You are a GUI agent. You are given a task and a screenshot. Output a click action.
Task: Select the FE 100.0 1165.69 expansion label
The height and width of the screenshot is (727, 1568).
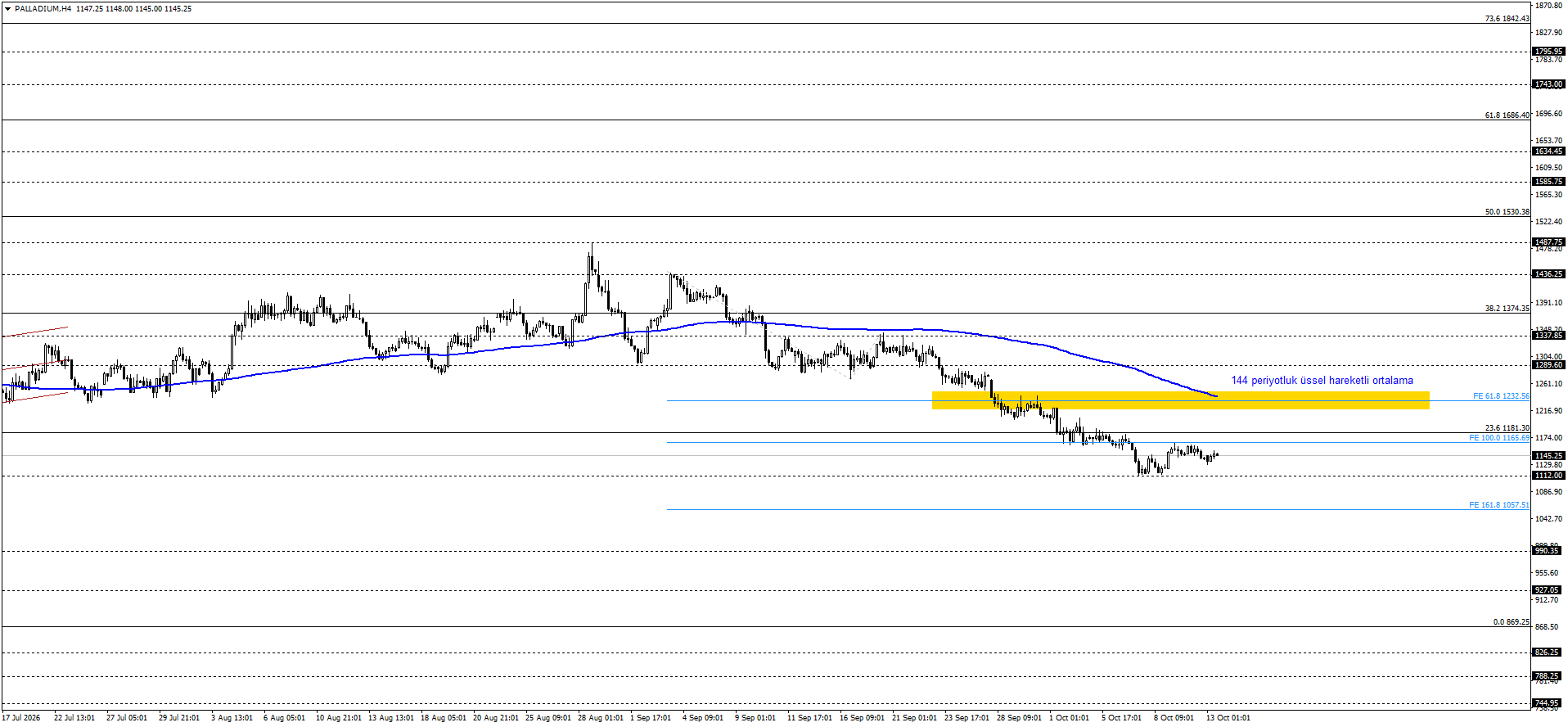[1499, 438]
